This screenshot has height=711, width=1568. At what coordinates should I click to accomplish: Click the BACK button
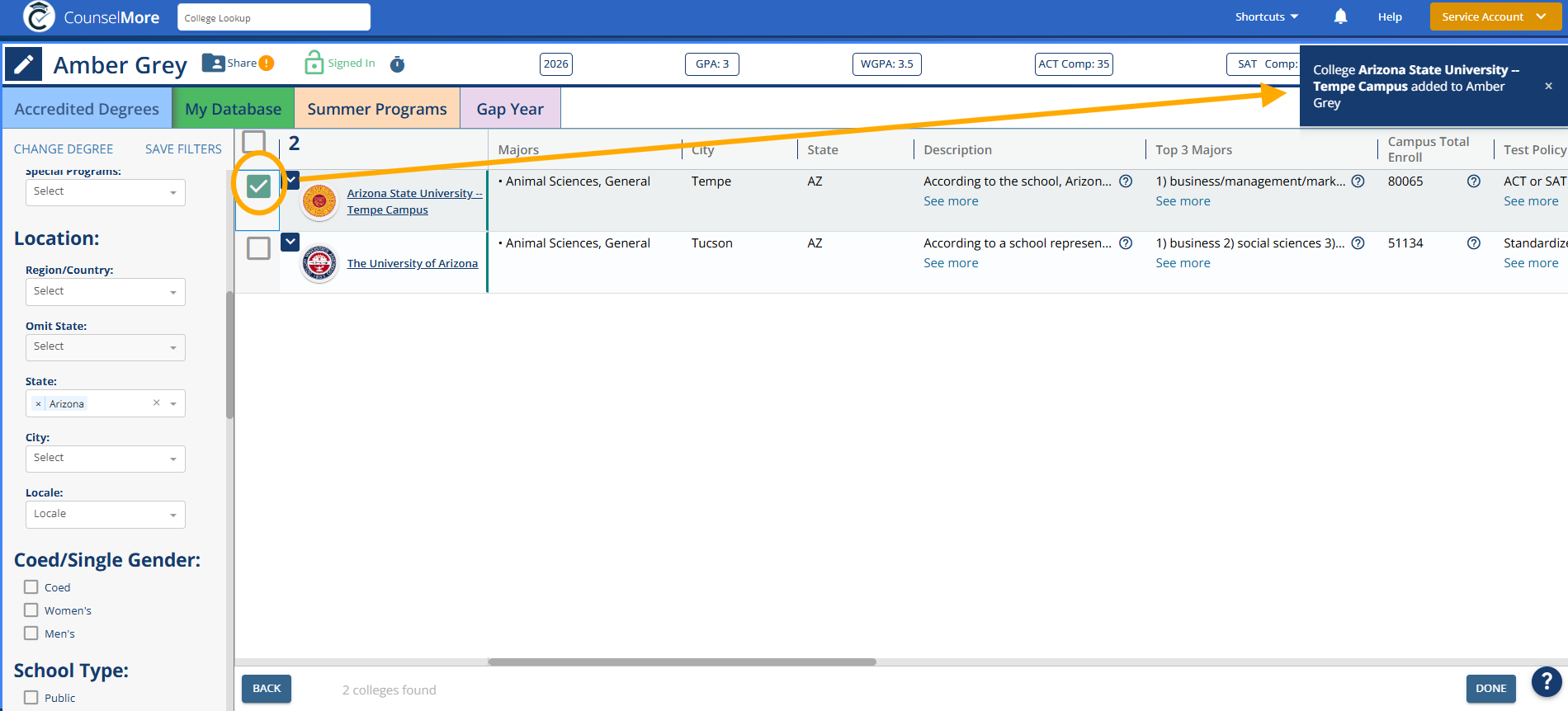(267, 689)
